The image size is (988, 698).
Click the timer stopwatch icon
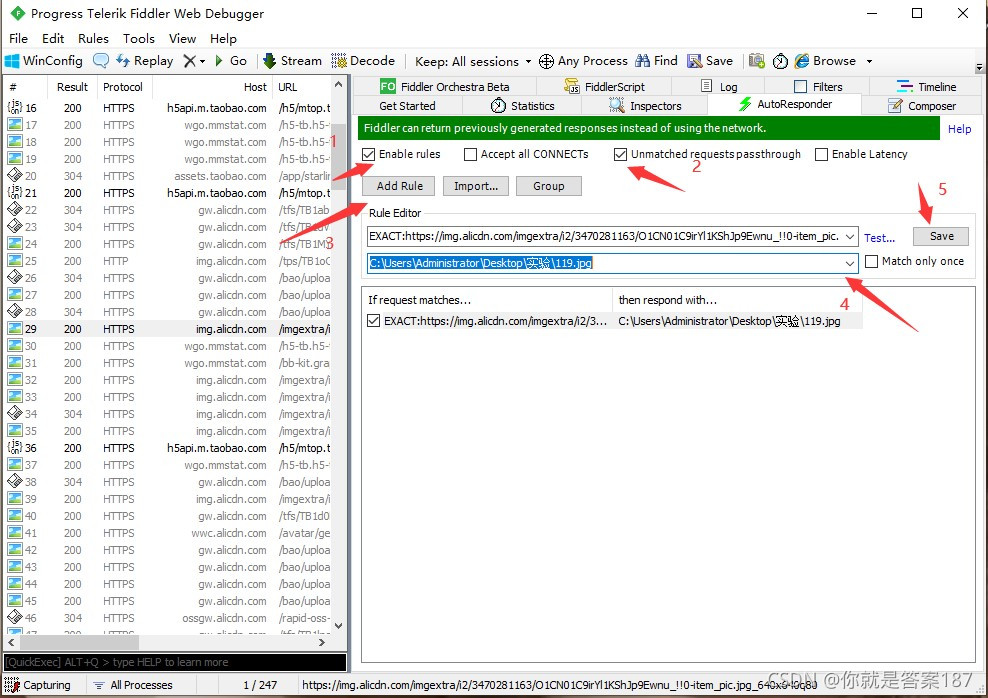[x=780, y=61]
